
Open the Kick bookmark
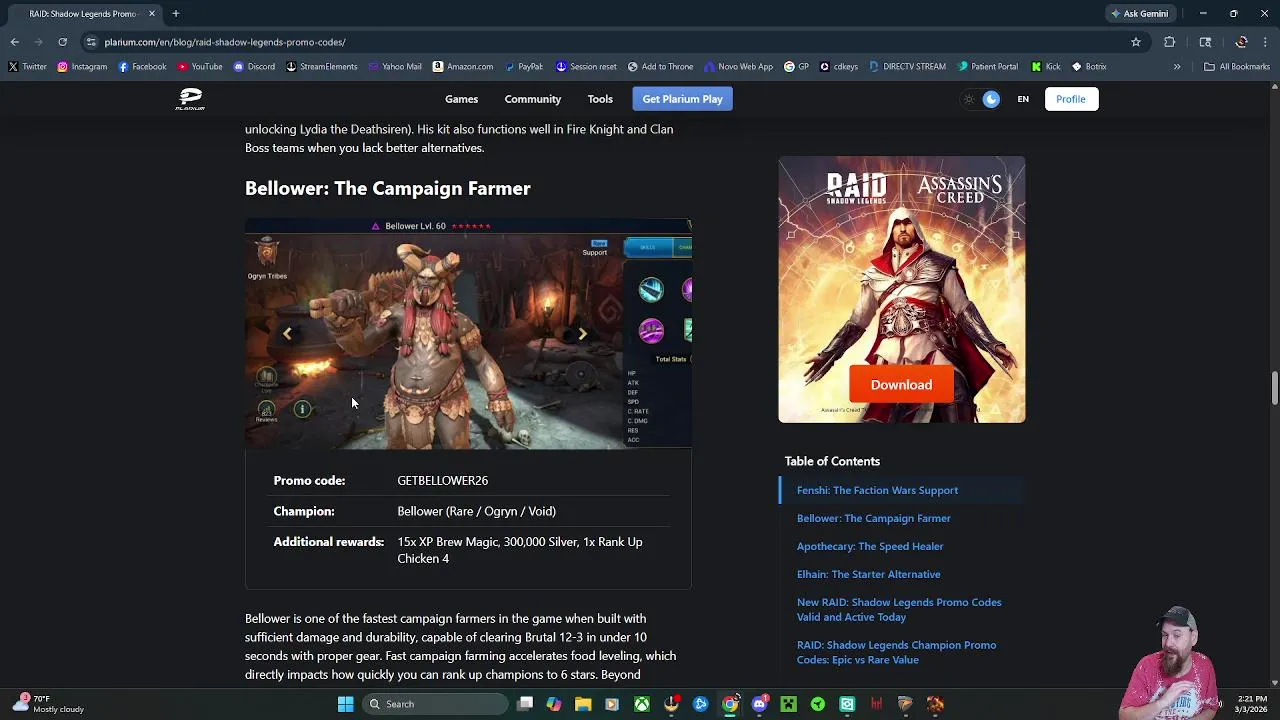tap(1045, 67)
